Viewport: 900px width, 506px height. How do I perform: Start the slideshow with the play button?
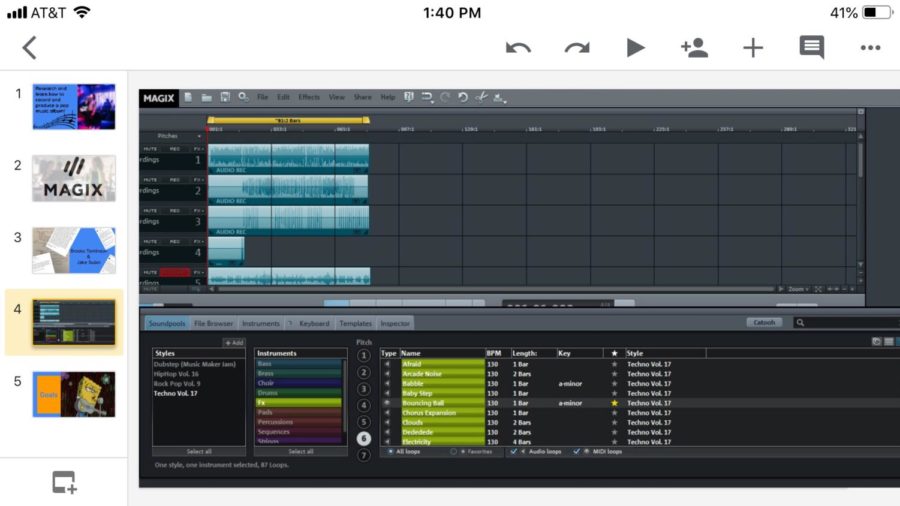pyautogui.click(x=635, y=48)
